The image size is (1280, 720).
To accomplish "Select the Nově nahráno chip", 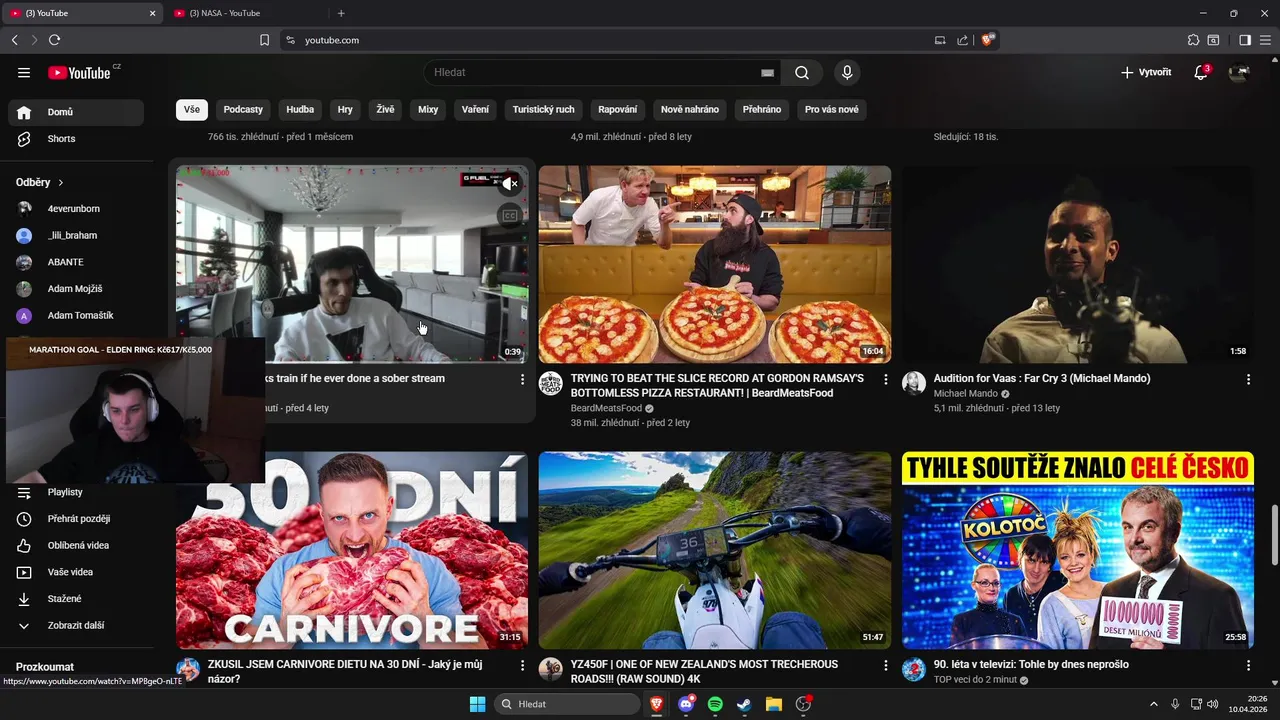I will pos(690,110).
